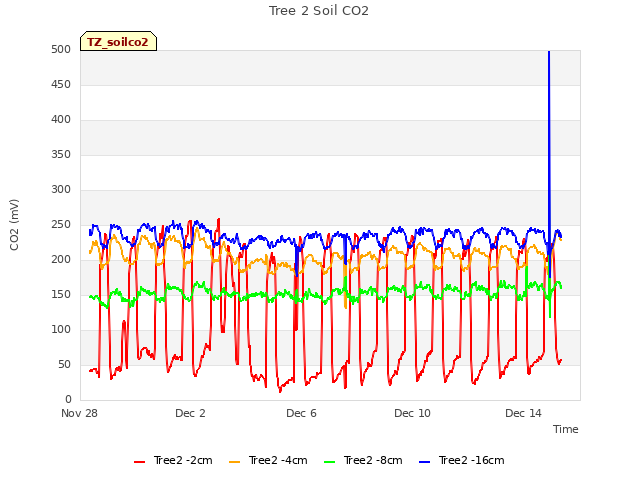Click the Dec 10 x-axis tick label
Viewport: 640px width, 480px height.
coord(412,413)
